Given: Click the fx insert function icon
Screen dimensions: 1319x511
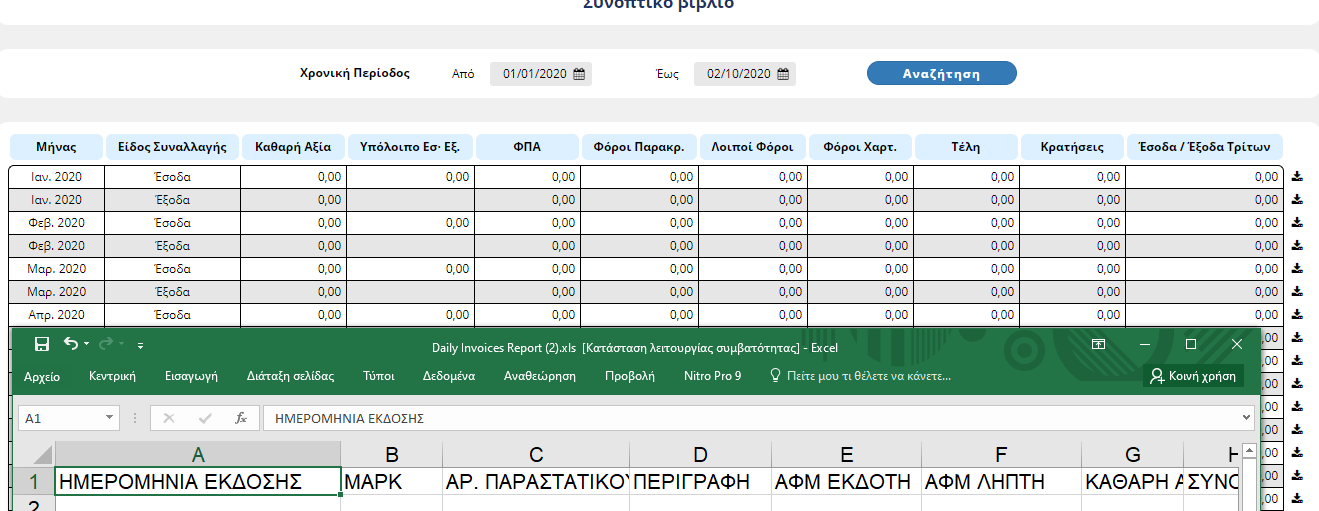Looking at the screenshot, I should pos(241,418).
